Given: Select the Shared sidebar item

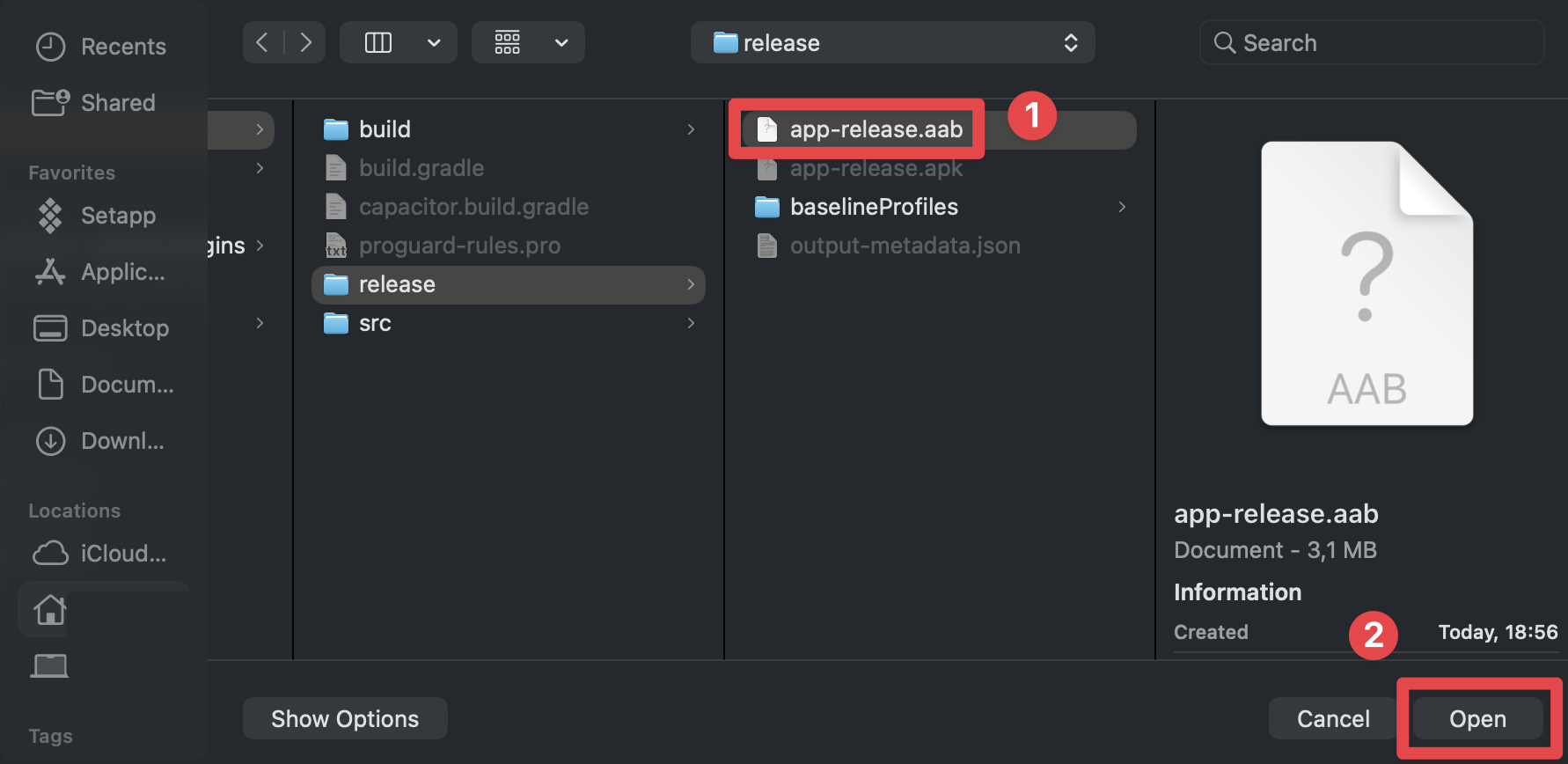Looking at the screenshot, I should pos(94,103).
